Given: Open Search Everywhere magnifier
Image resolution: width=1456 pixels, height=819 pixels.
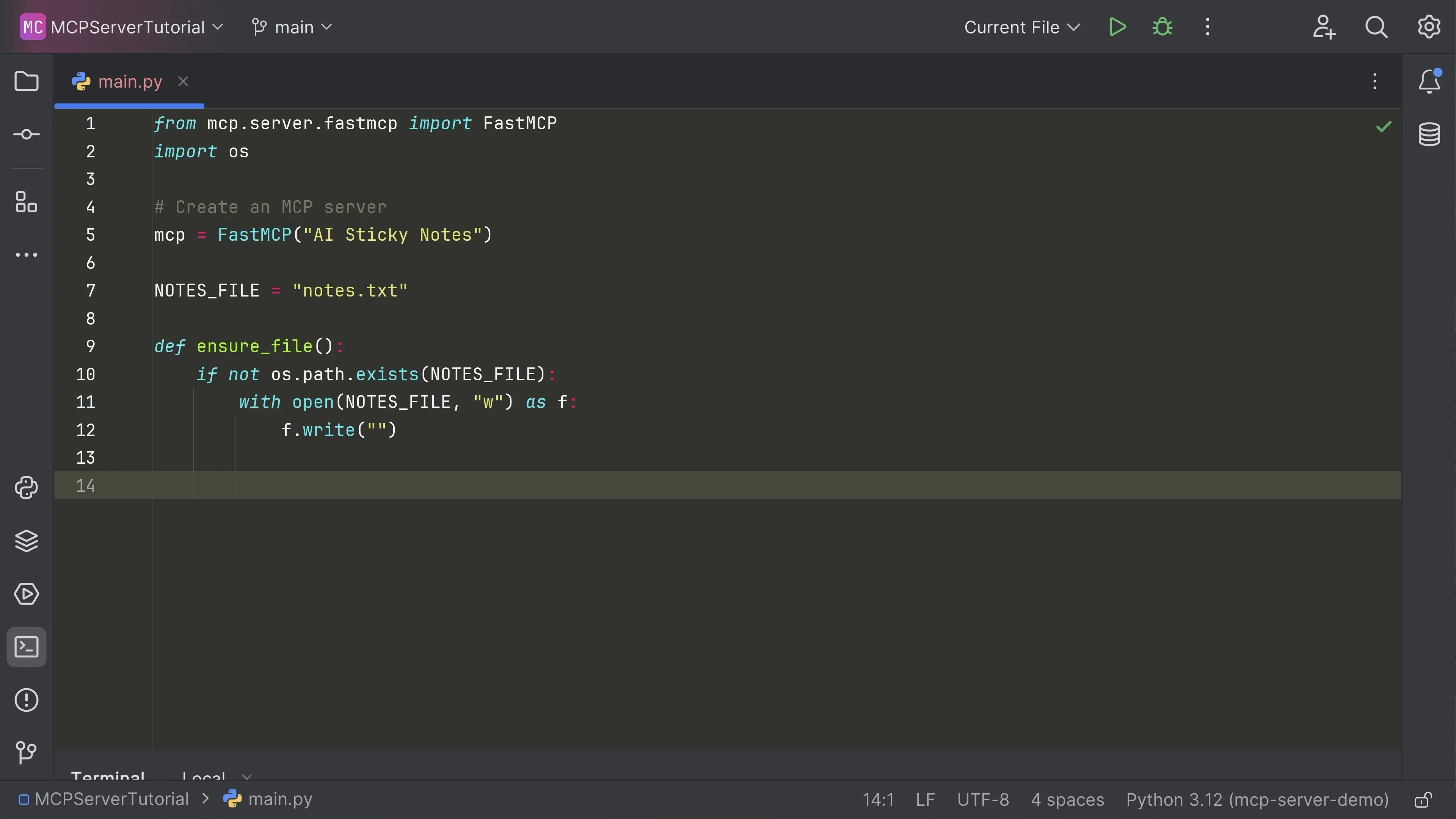Looking at the screenshot, I should coord(1376,27).
